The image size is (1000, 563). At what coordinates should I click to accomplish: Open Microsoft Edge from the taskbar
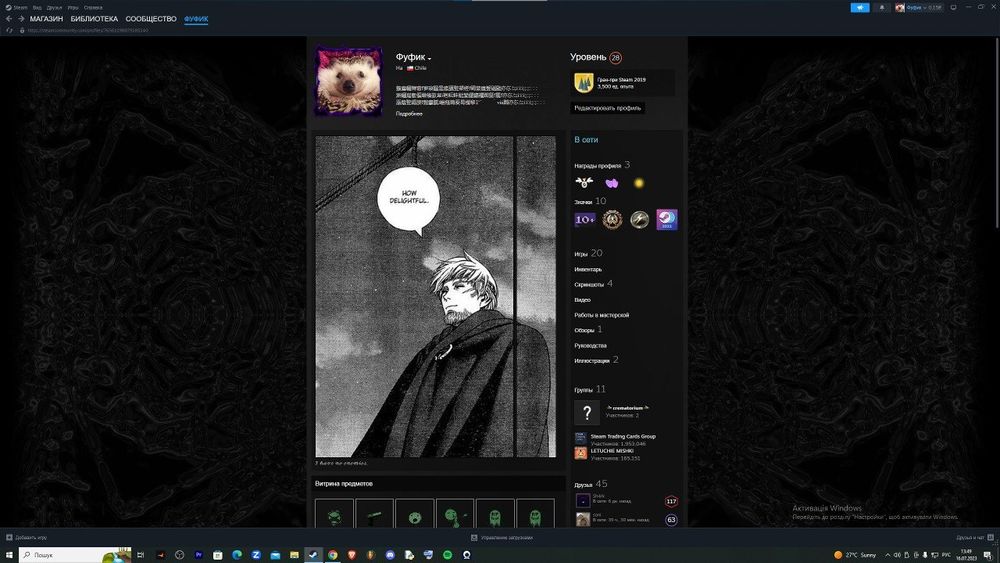(237, 555)
